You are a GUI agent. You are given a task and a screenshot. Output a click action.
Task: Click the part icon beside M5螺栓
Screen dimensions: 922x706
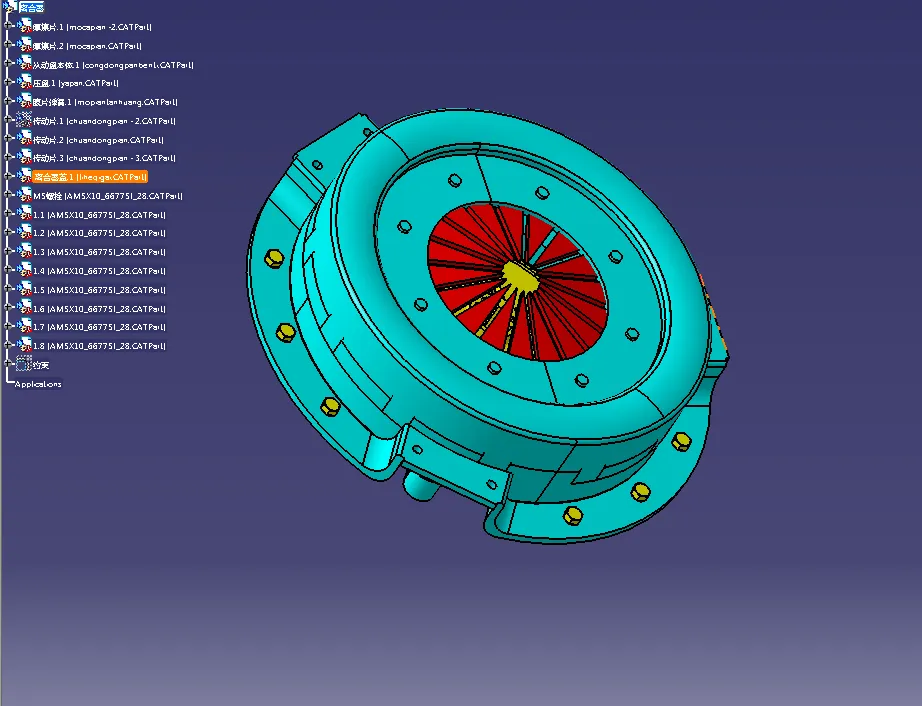point(24,195)
